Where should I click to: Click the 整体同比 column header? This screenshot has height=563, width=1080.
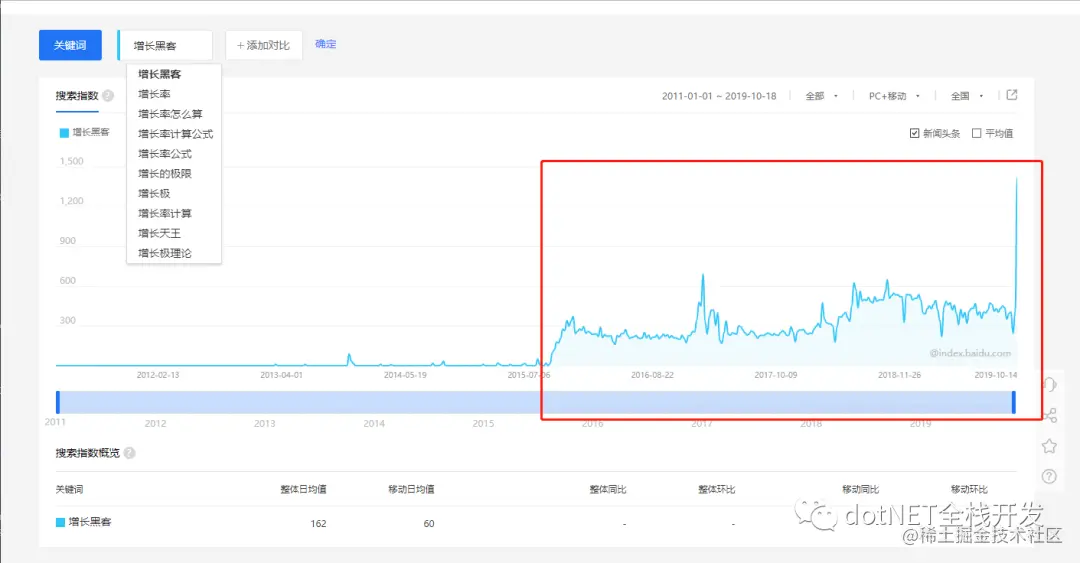pos(608,489)
